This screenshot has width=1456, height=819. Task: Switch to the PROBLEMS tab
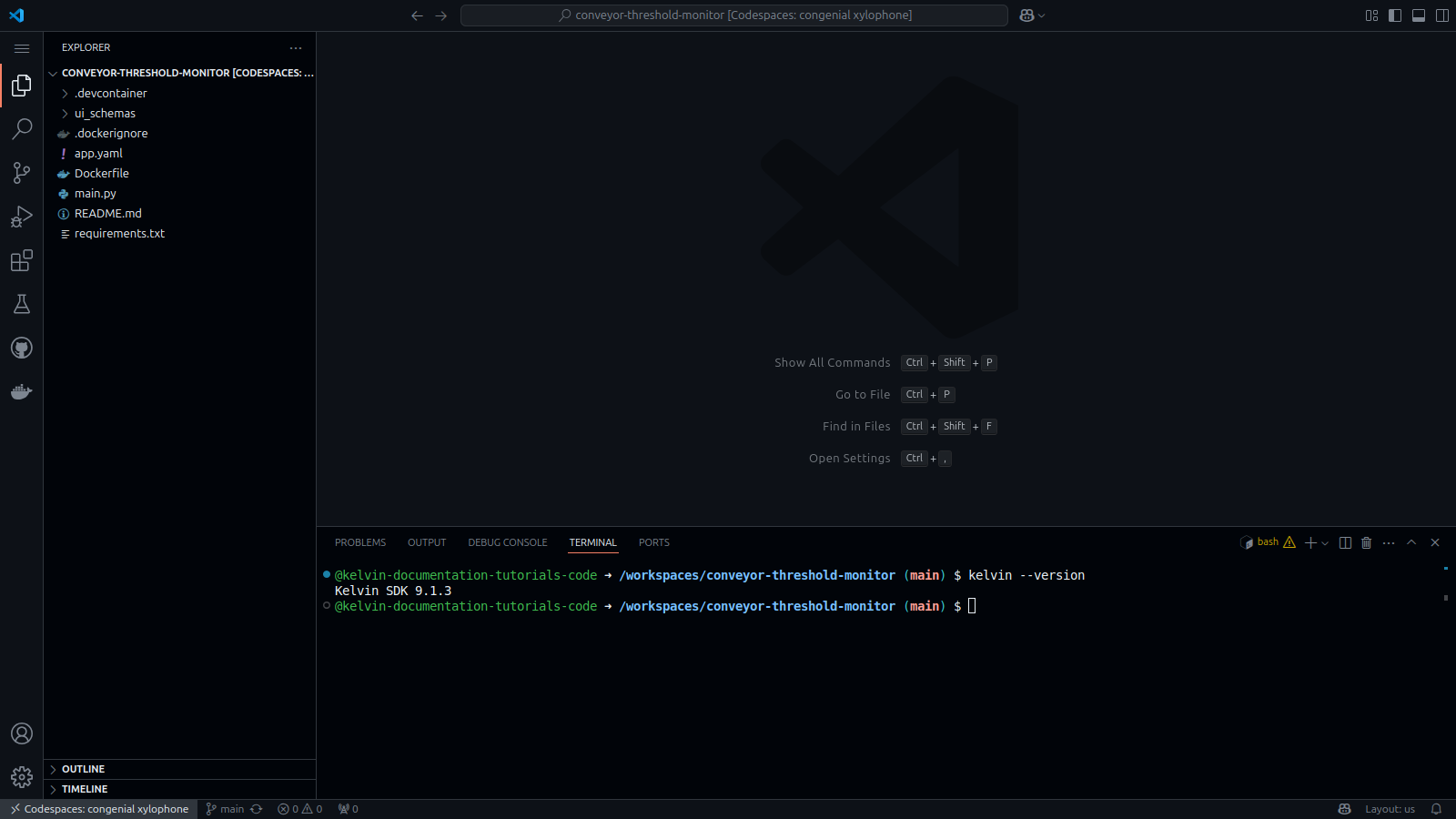360,542
